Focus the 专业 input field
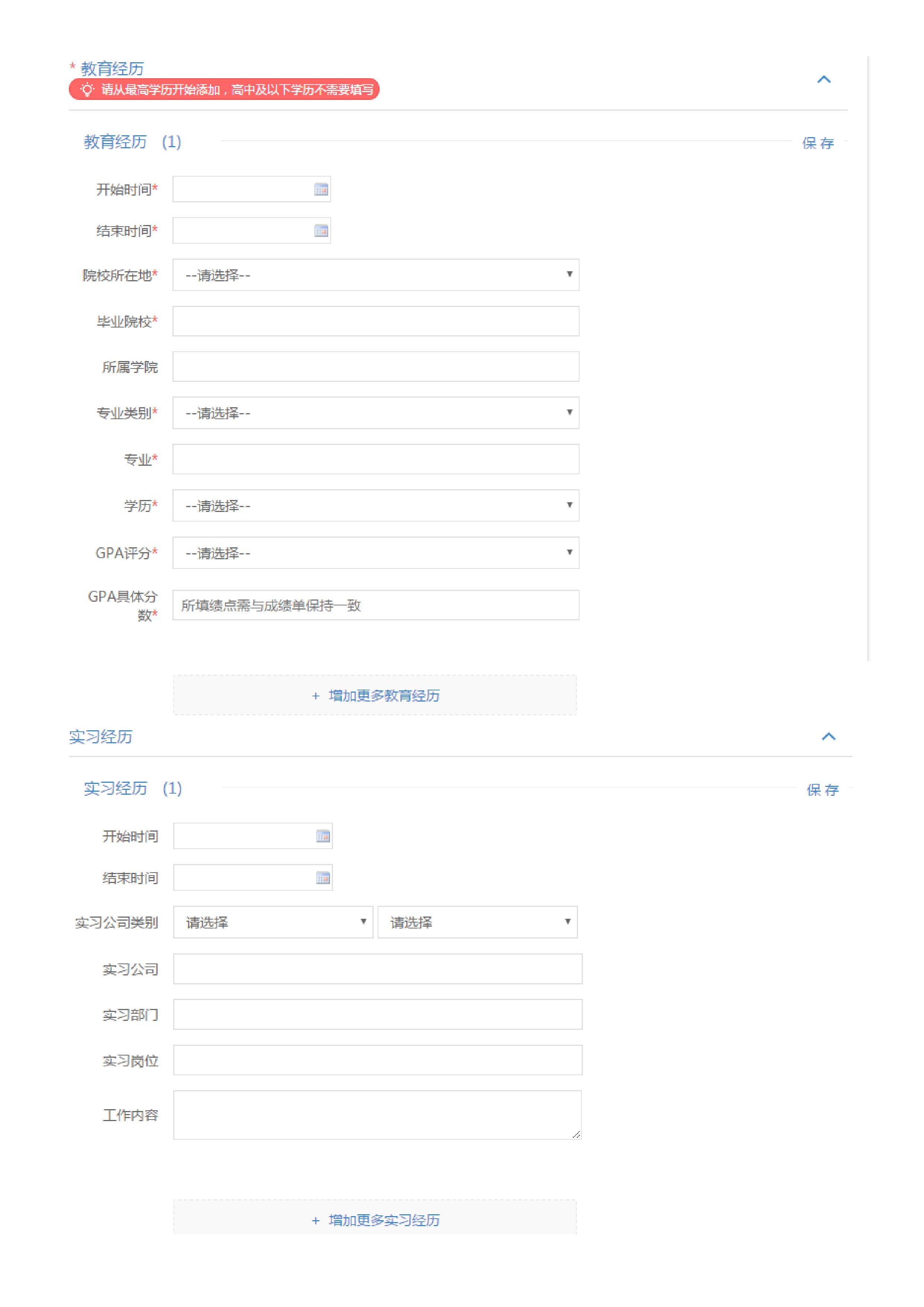Viewport: 924px width, 1307px height. (x=376, y=459)
